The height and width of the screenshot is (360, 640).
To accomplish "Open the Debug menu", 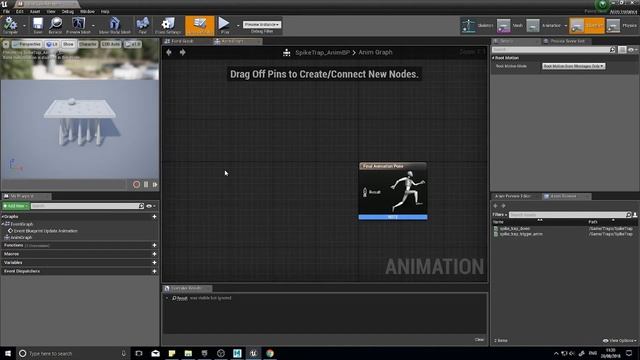I will [x=68, y=11].
